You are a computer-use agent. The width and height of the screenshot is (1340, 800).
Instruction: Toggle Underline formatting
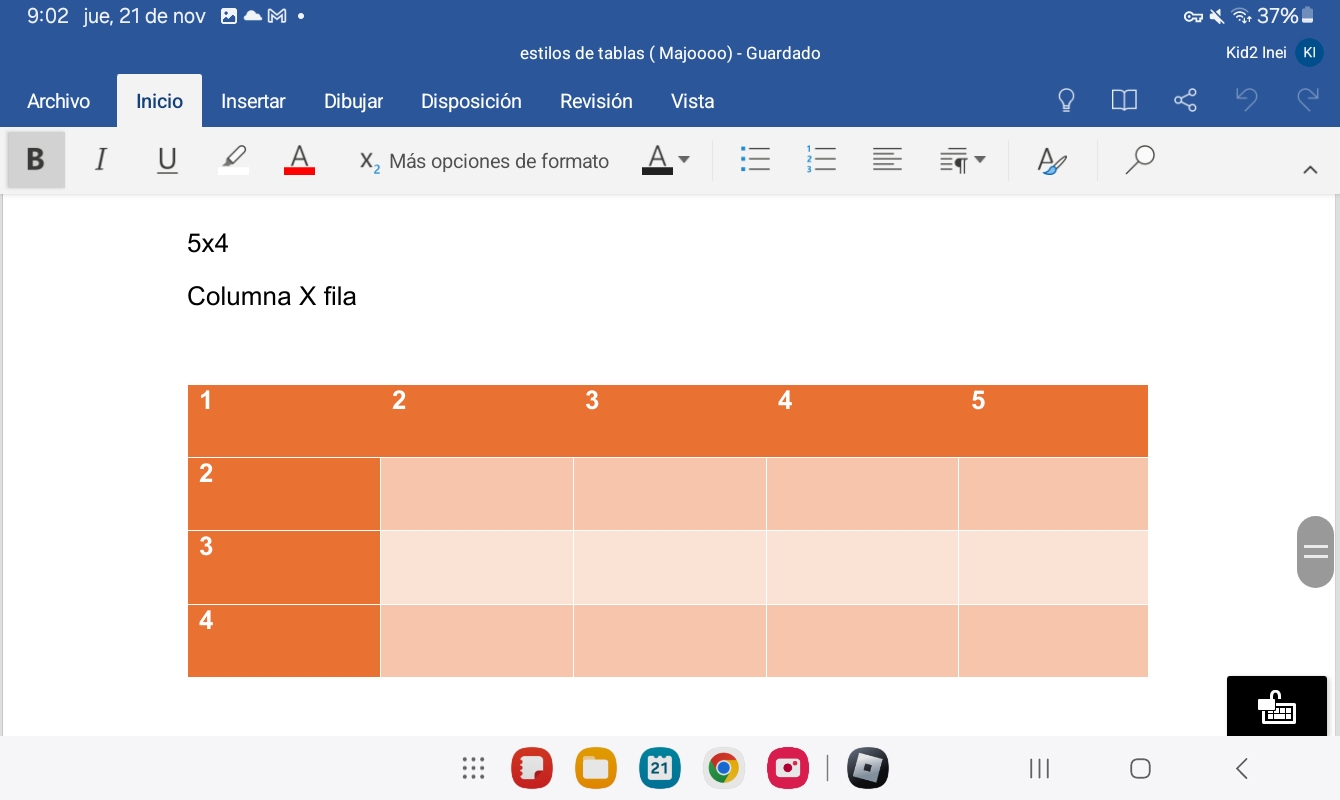point(167,160)
